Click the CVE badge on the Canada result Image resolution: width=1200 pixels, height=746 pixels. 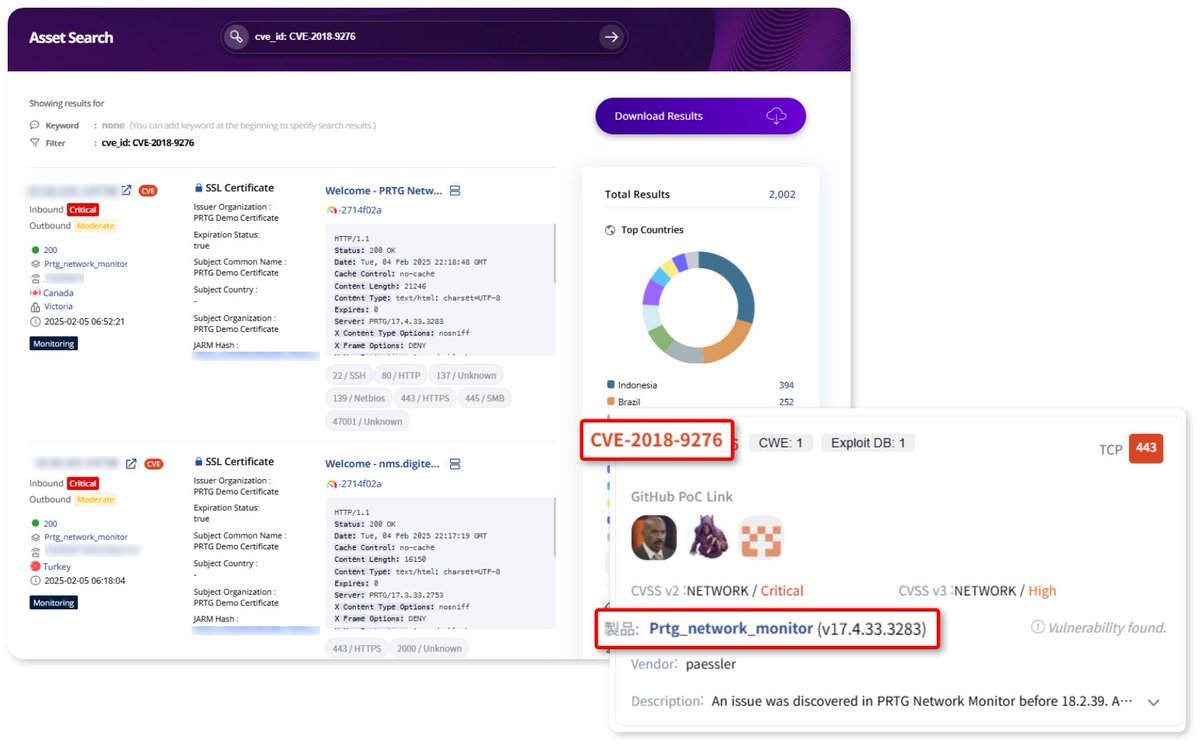148,190
